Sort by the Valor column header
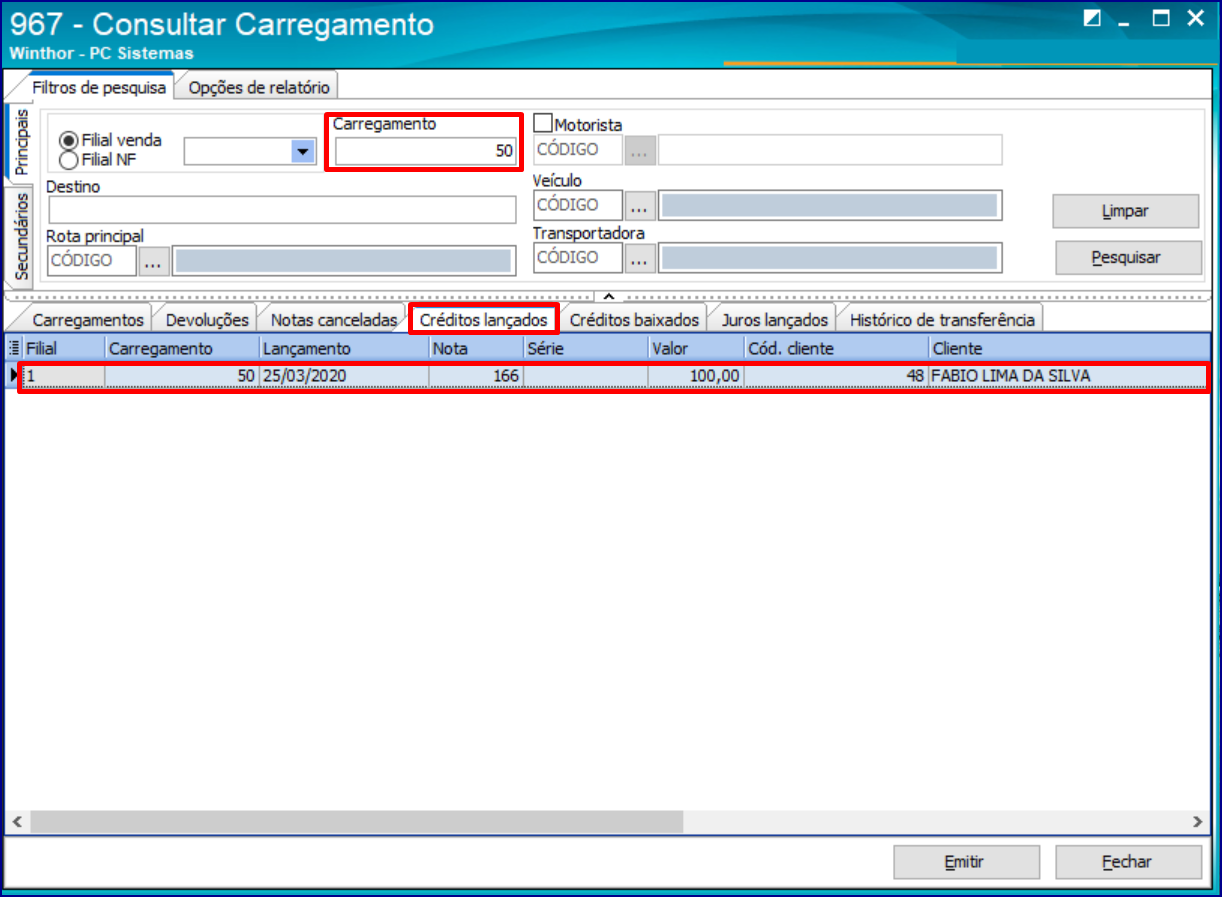Screen dimensions: 1222x897 click(x=695, y=349)
